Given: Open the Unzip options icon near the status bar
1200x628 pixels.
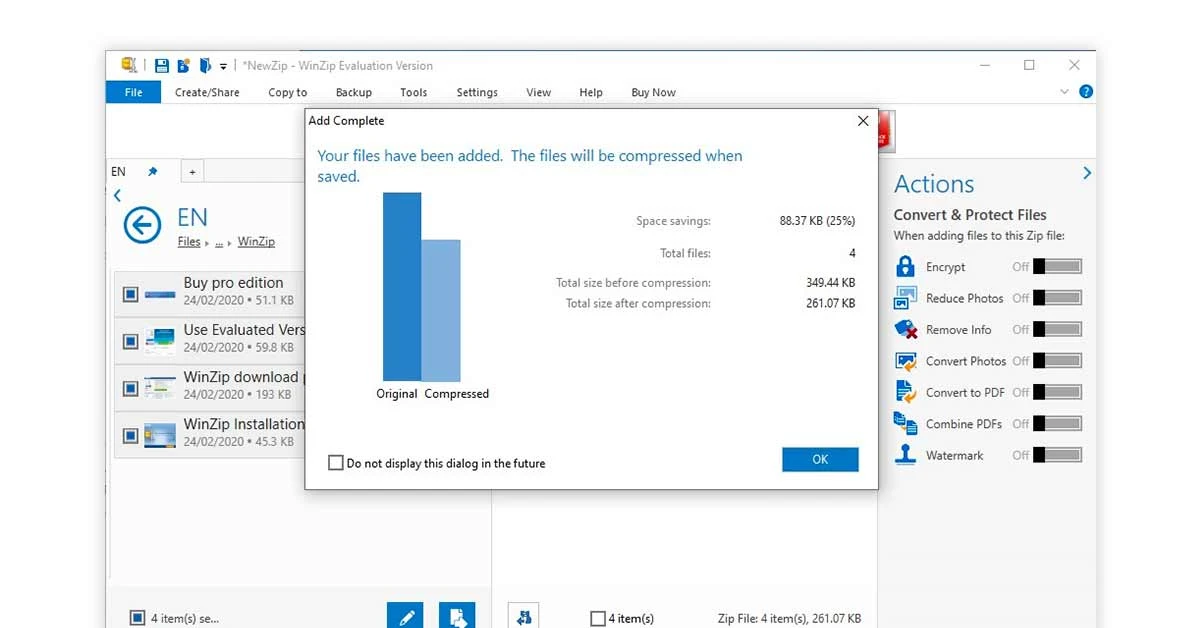Looking at the screenshot, I should [x=524, y=617].
